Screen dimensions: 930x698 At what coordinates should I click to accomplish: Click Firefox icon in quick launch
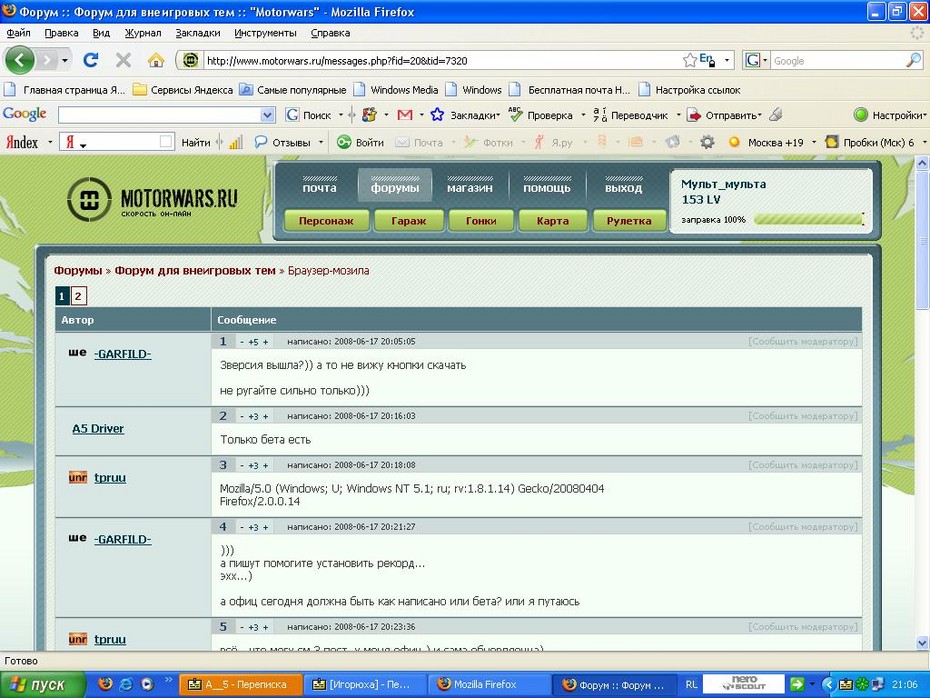[106, 684]
